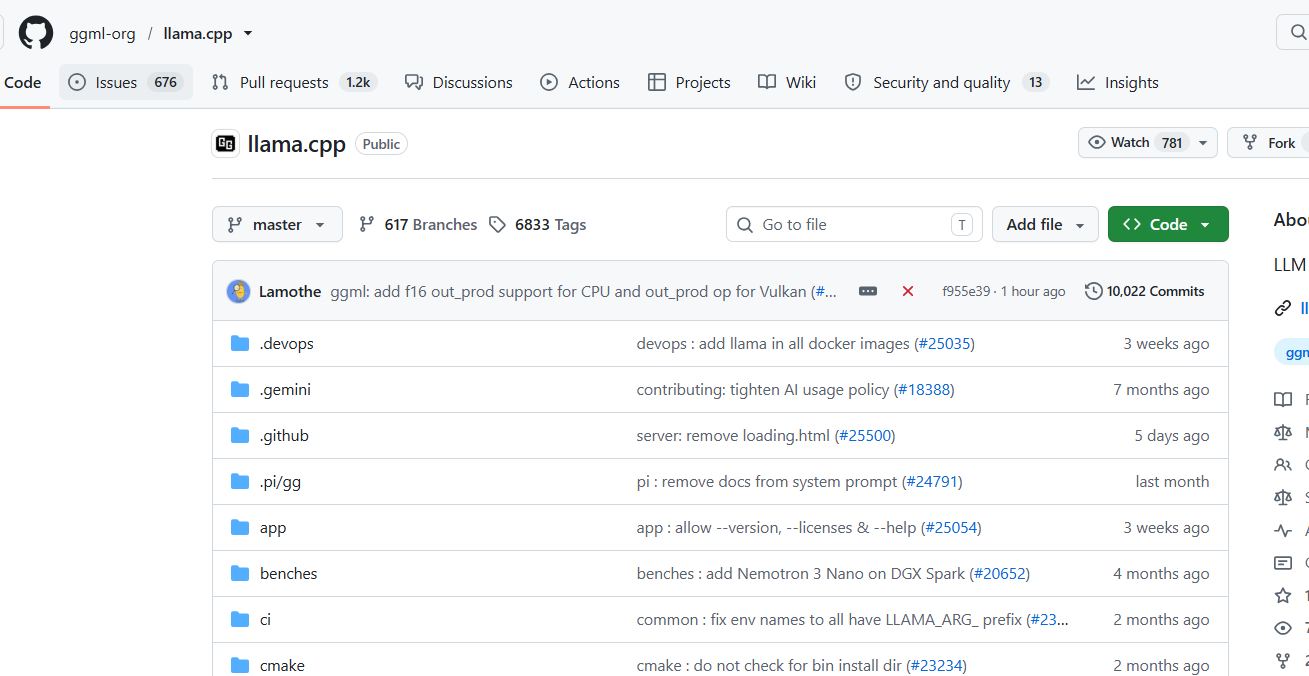
Task: Click the Watch button
Action: [x=1135, y=143]
